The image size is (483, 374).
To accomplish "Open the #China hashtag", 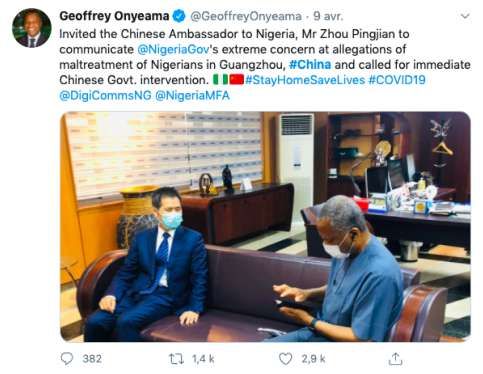I will [x=310, y=65].
